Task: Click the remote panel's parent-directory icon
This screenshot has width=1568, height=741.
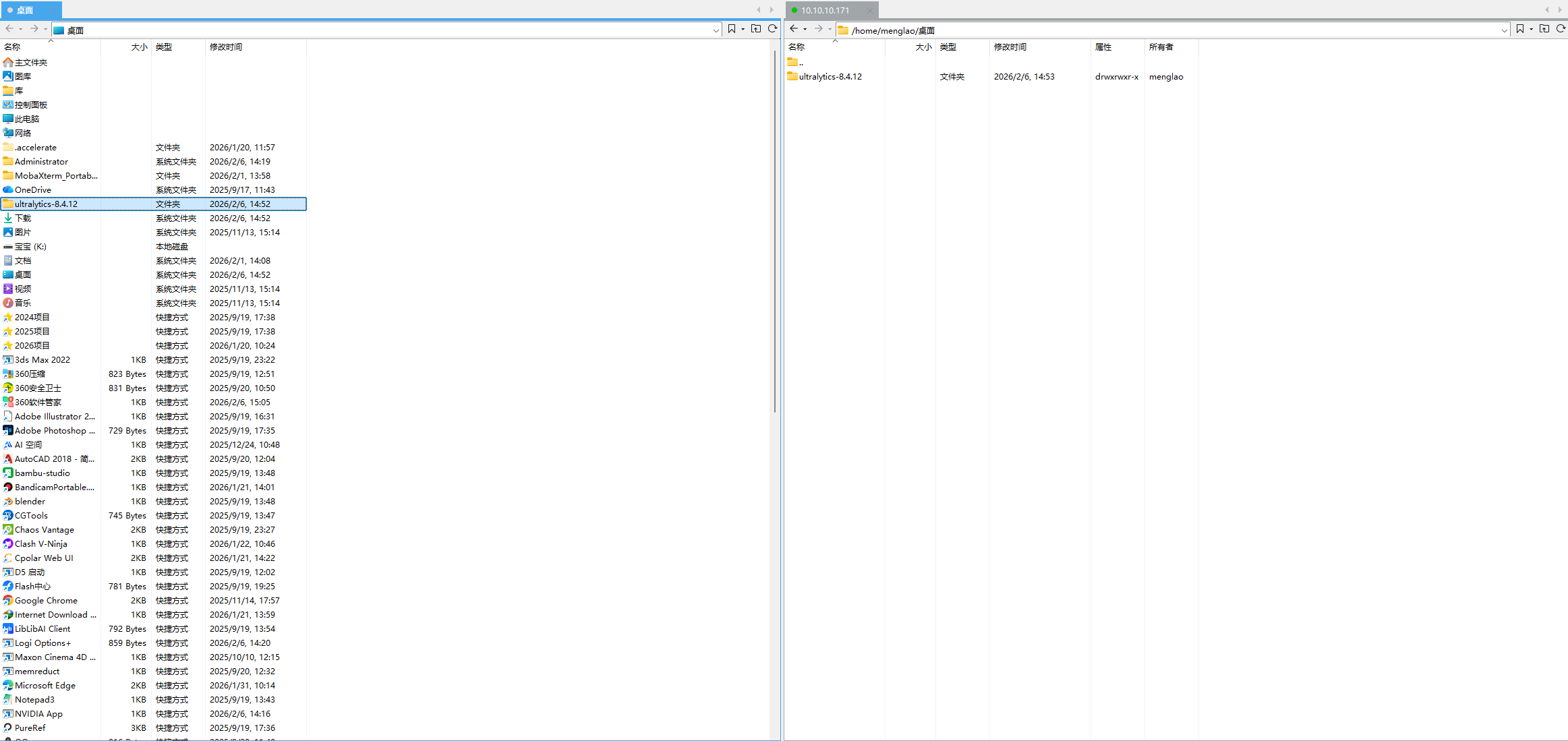Action: click(x=1544, y=29)
